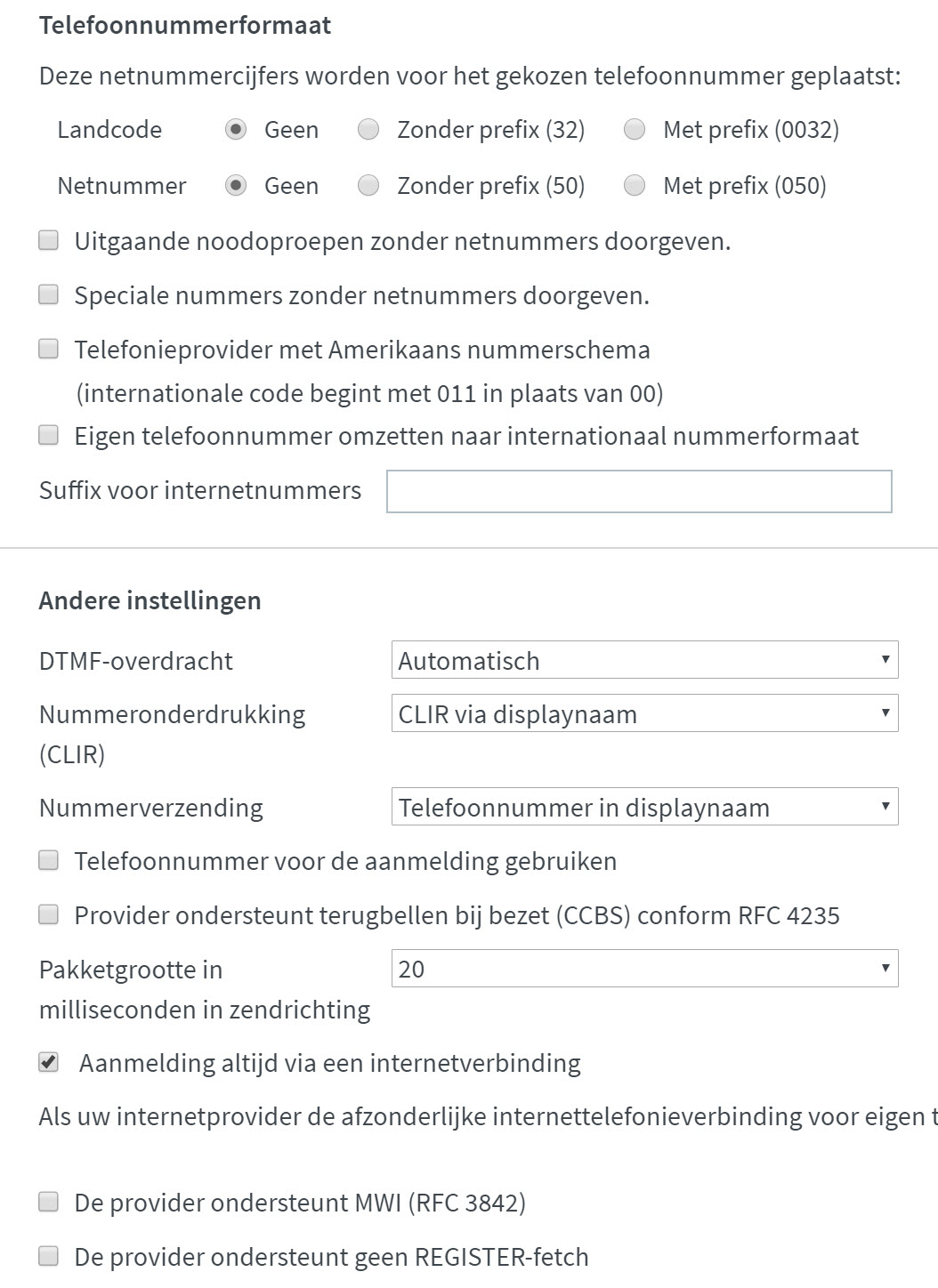Enable CCBS conform RFC 4235 checkbox
938x1288 pixels.
tap(49, 914)
